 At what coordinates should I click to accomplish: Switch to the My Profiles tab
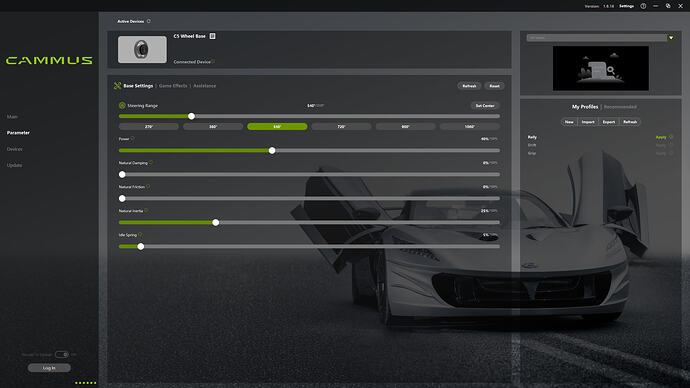(585, 107)
